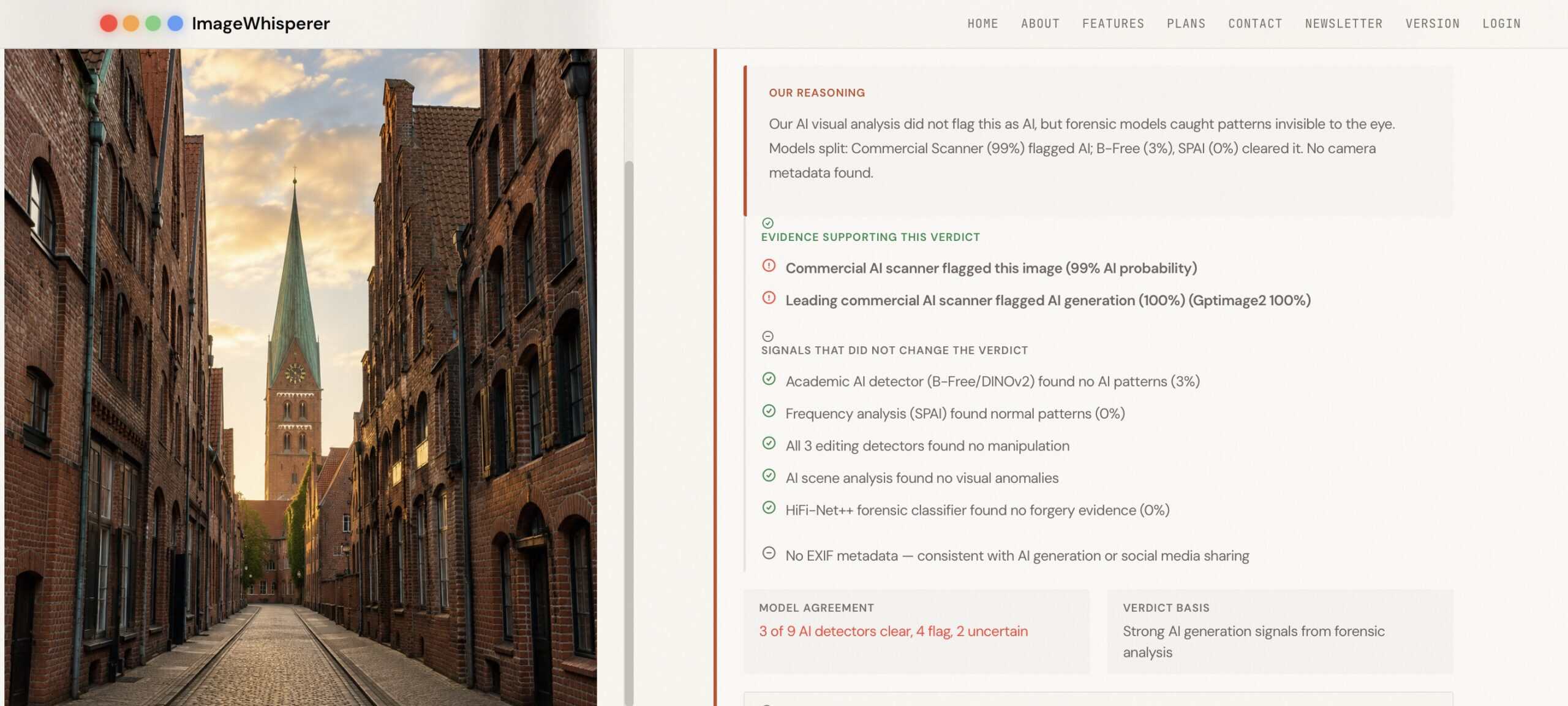Image resolution: width=1568 pixels, height=706 pixels.
Task: Click '3 of 9 AI detectors clear' text
Action: (893, 631)
